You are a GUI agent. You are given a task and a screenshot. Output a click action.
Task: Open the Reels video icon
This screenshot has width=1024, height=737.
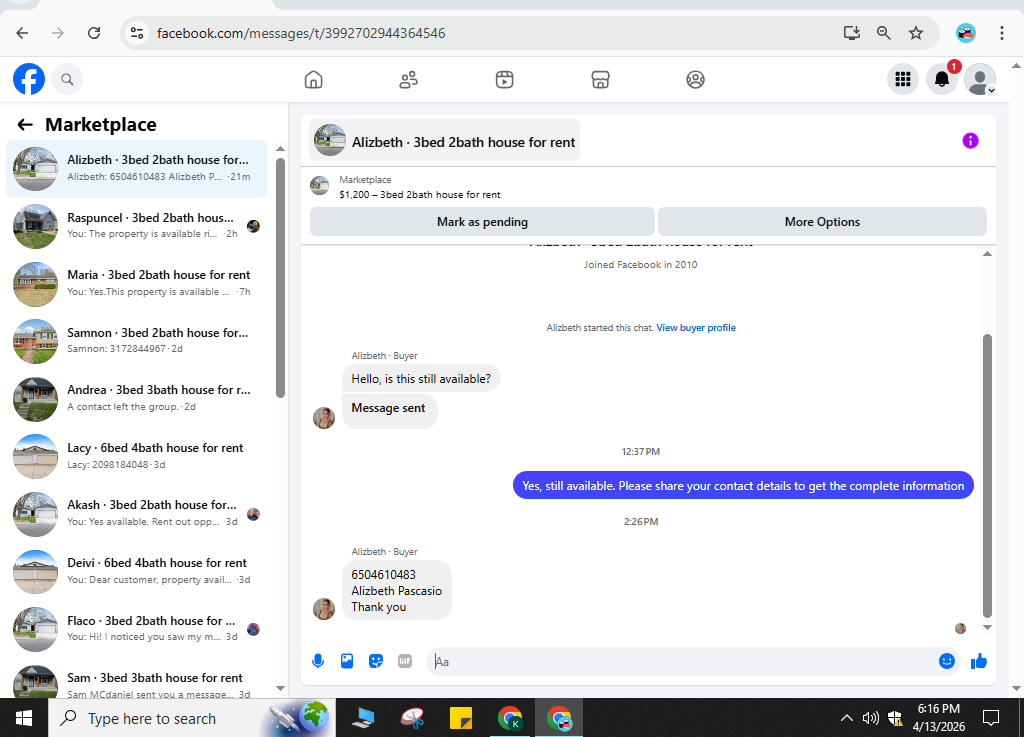click(504, 80)
